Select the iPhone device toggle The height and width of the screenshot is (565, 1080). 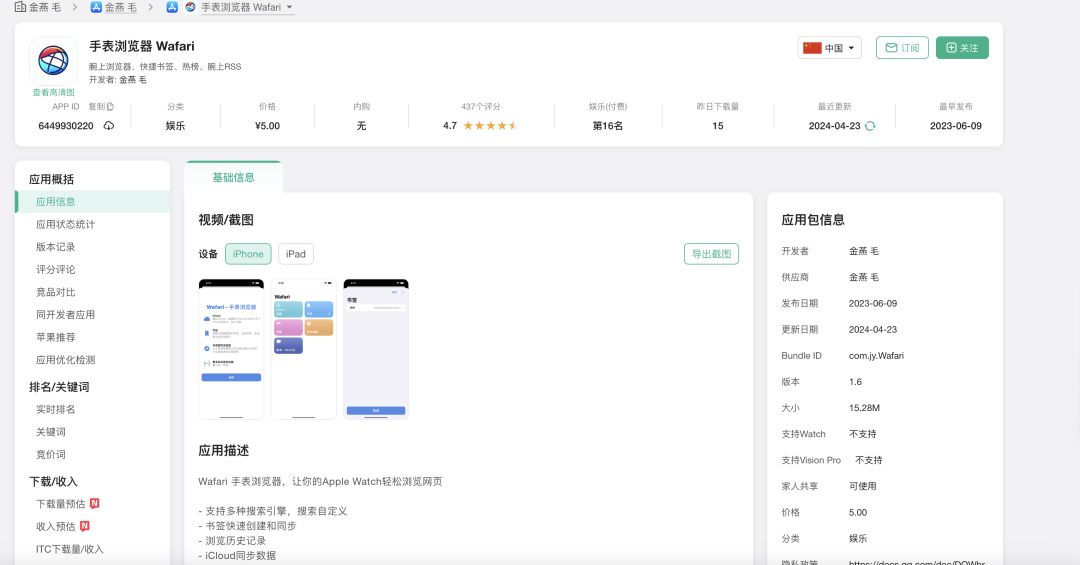click(248, 254)
